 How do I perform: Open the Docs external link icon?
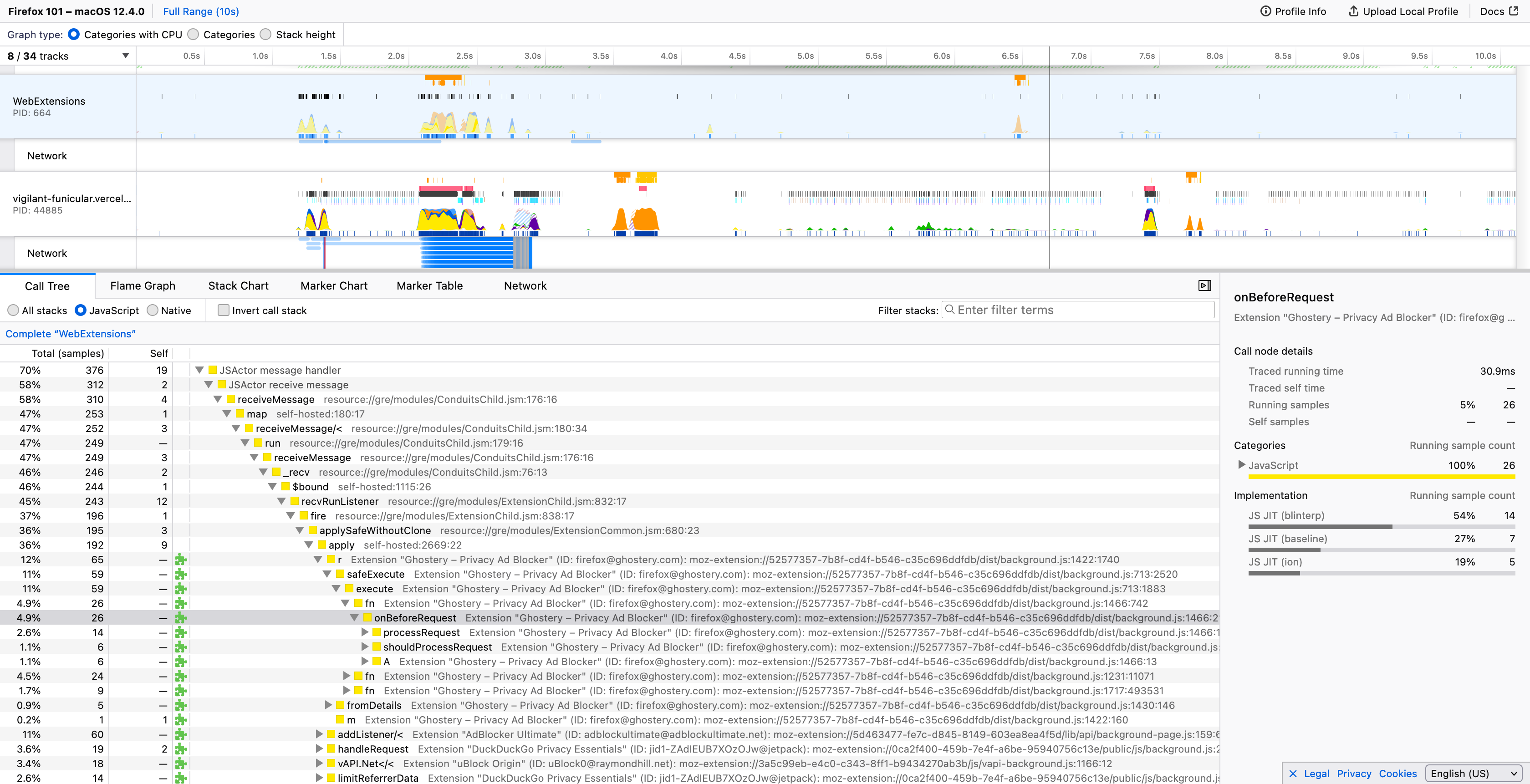(1513, 11)
